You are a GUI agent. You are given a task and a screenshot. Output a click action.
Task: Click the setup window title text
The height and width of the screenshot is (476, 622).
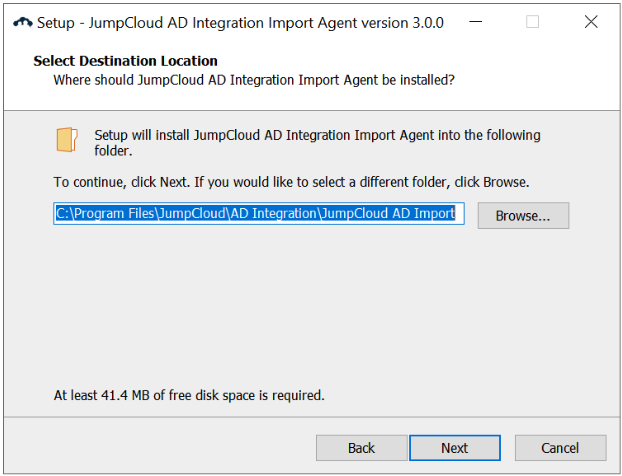(x=240, y=22)
